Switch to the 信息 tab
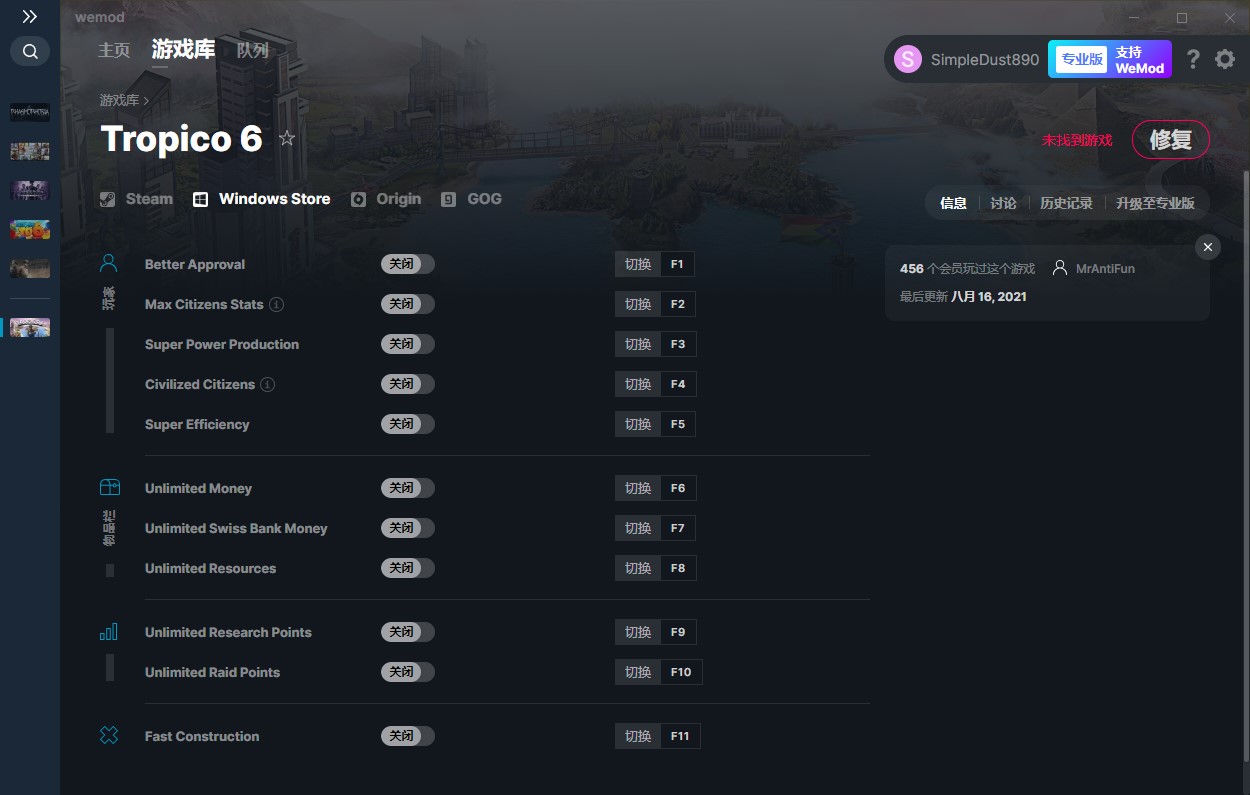This screenshot has height=795, width=1250. pos(953,203)
